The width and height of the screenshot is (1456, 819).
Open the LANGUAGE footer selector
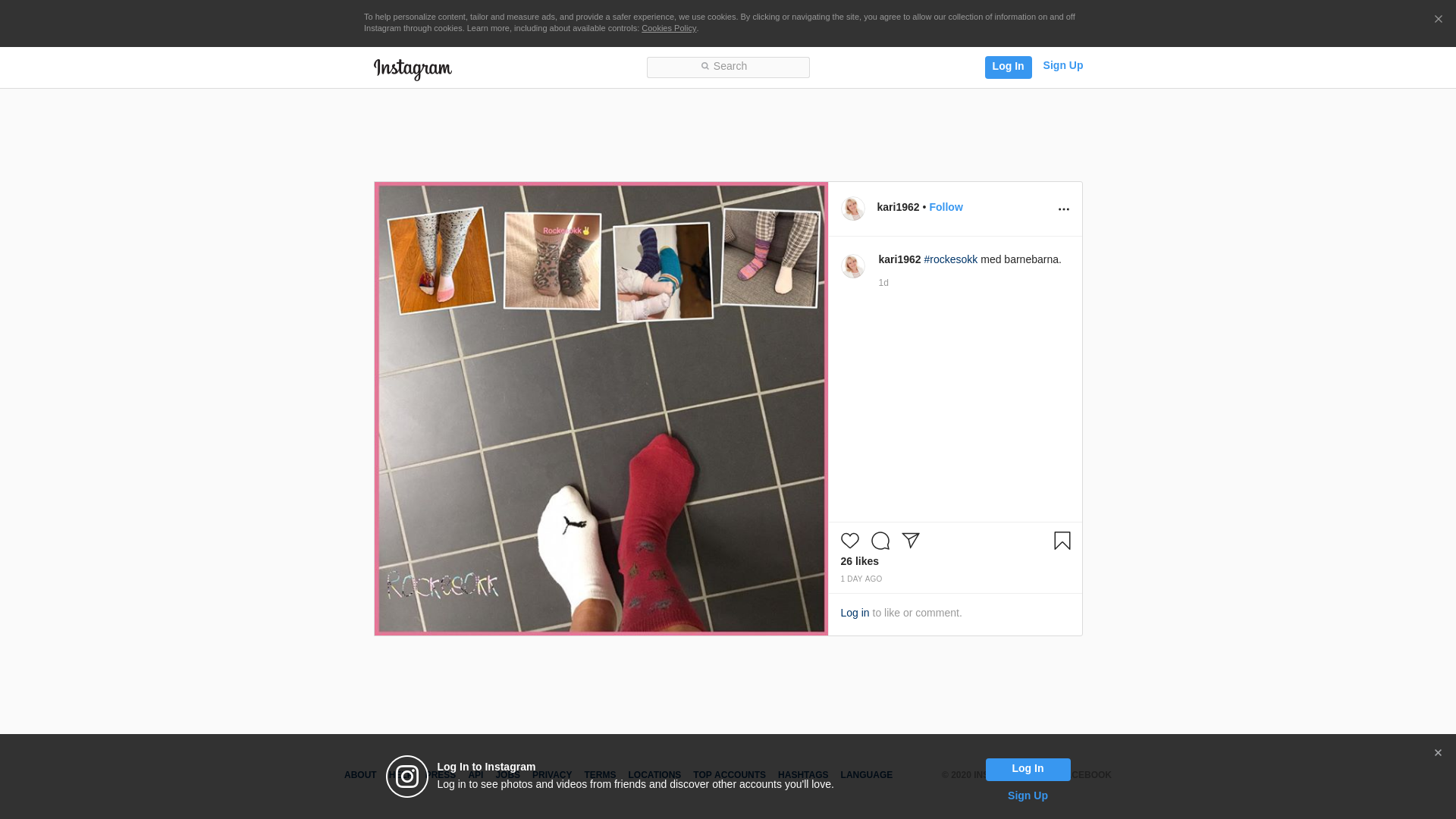tap(866, 775)
